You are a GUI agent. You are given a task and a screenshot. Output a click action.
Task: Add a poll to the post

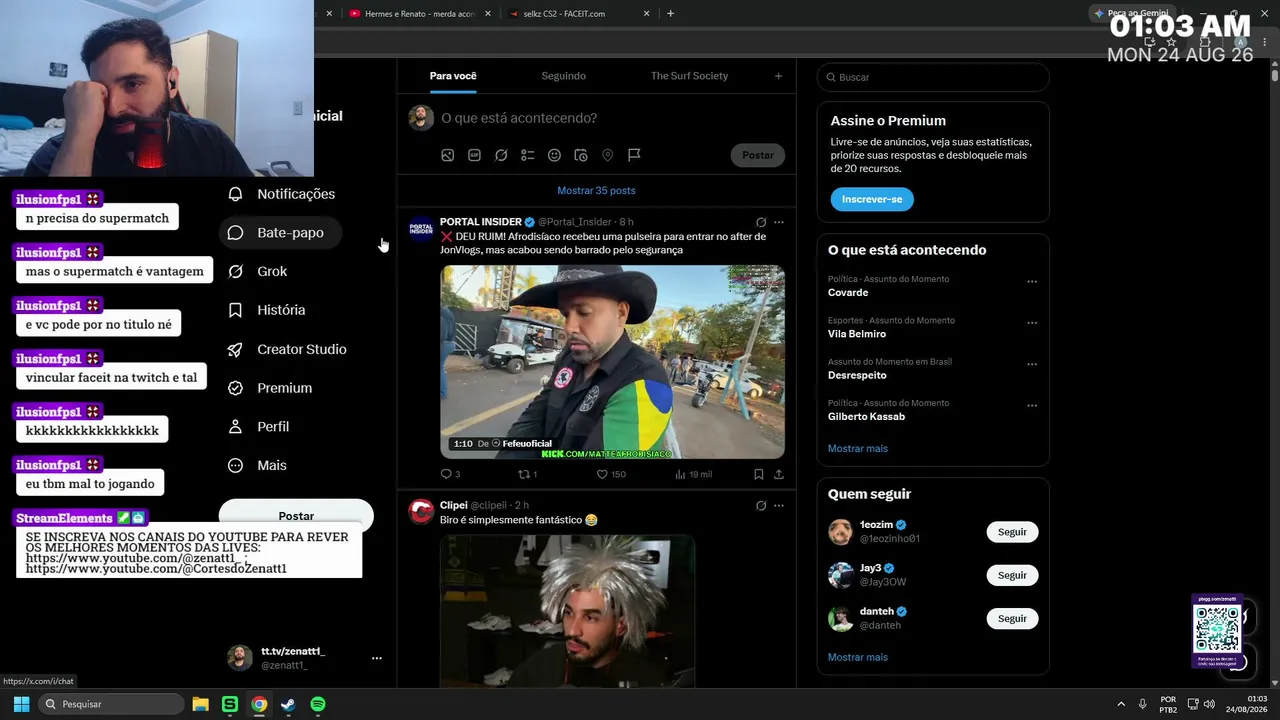pyautogui.click(x=528, y=155)
